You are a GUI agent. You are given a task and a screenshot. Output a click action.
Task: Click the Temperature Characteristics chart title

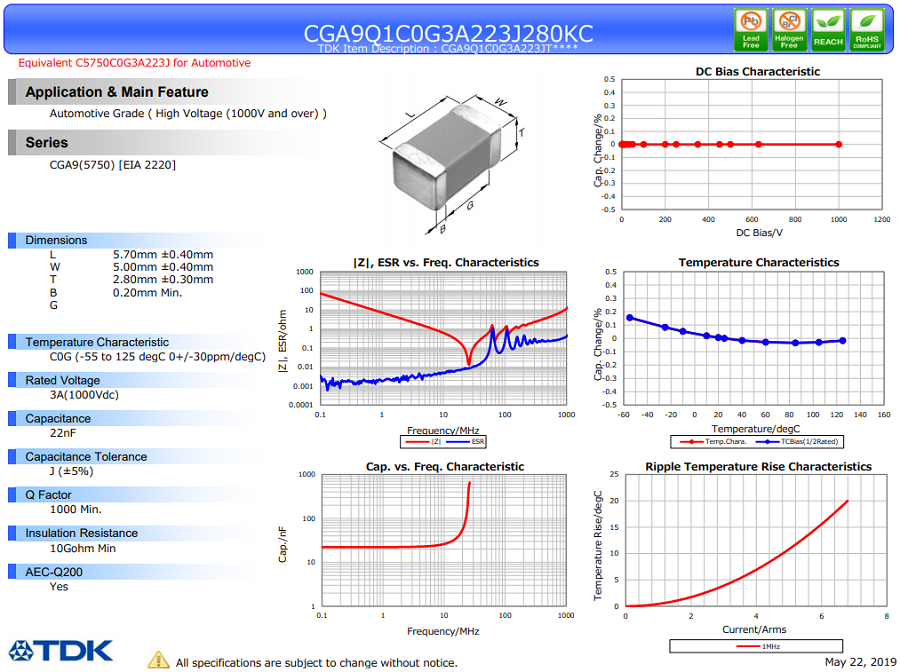coord(759,263)
